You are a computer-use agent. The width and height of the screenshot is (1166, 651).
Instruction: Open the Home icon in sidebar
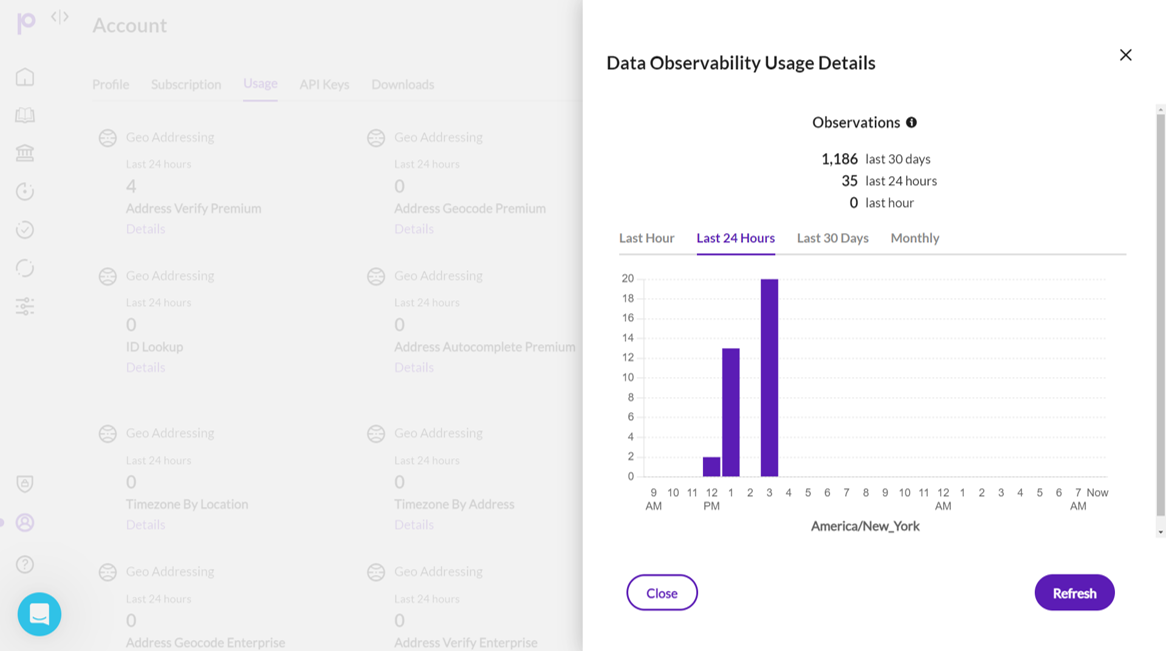(25, 77)
